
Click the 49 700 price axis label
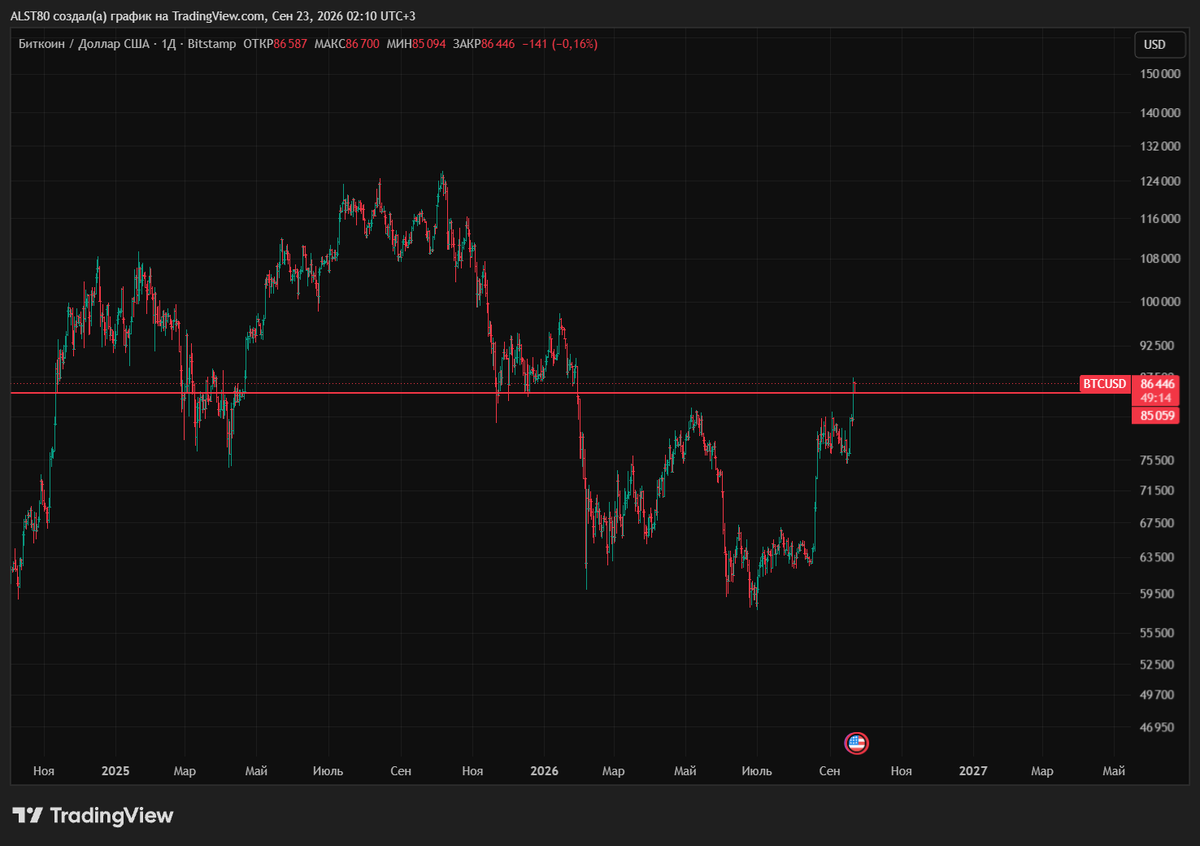tap(1159, 694)
